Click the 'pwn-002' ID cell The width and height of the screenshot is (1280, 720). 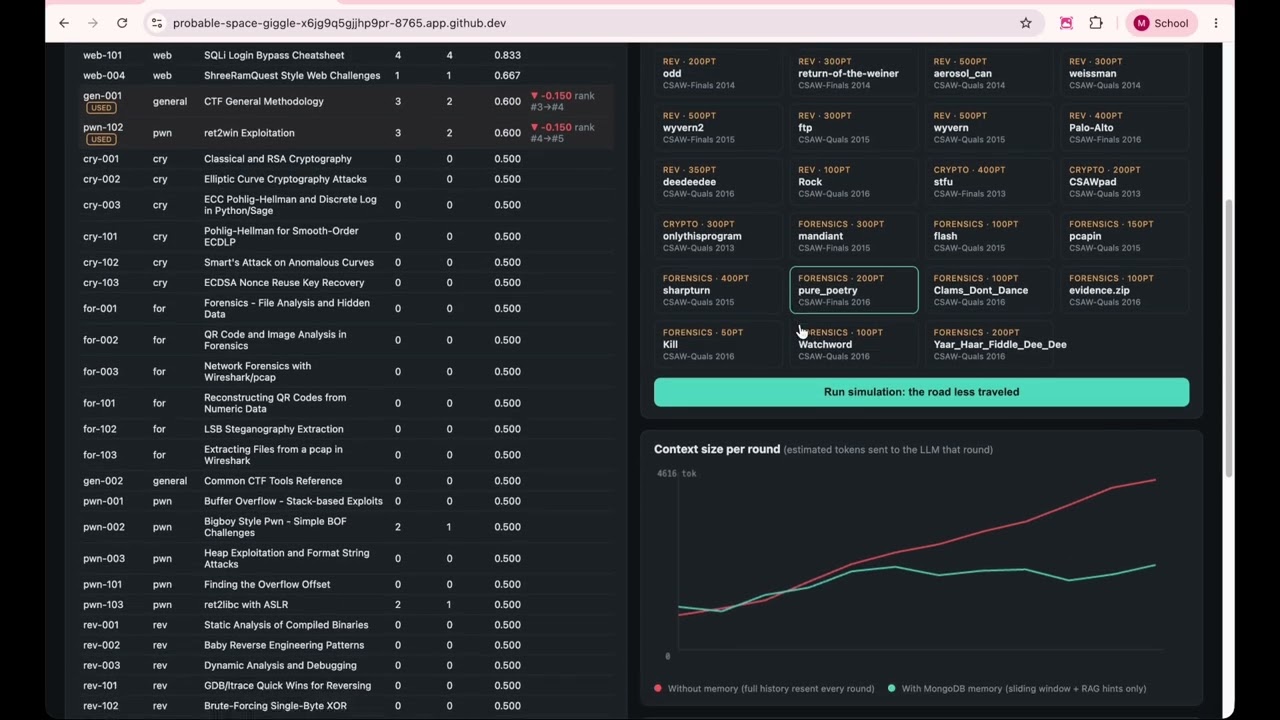tap(104, 527)
